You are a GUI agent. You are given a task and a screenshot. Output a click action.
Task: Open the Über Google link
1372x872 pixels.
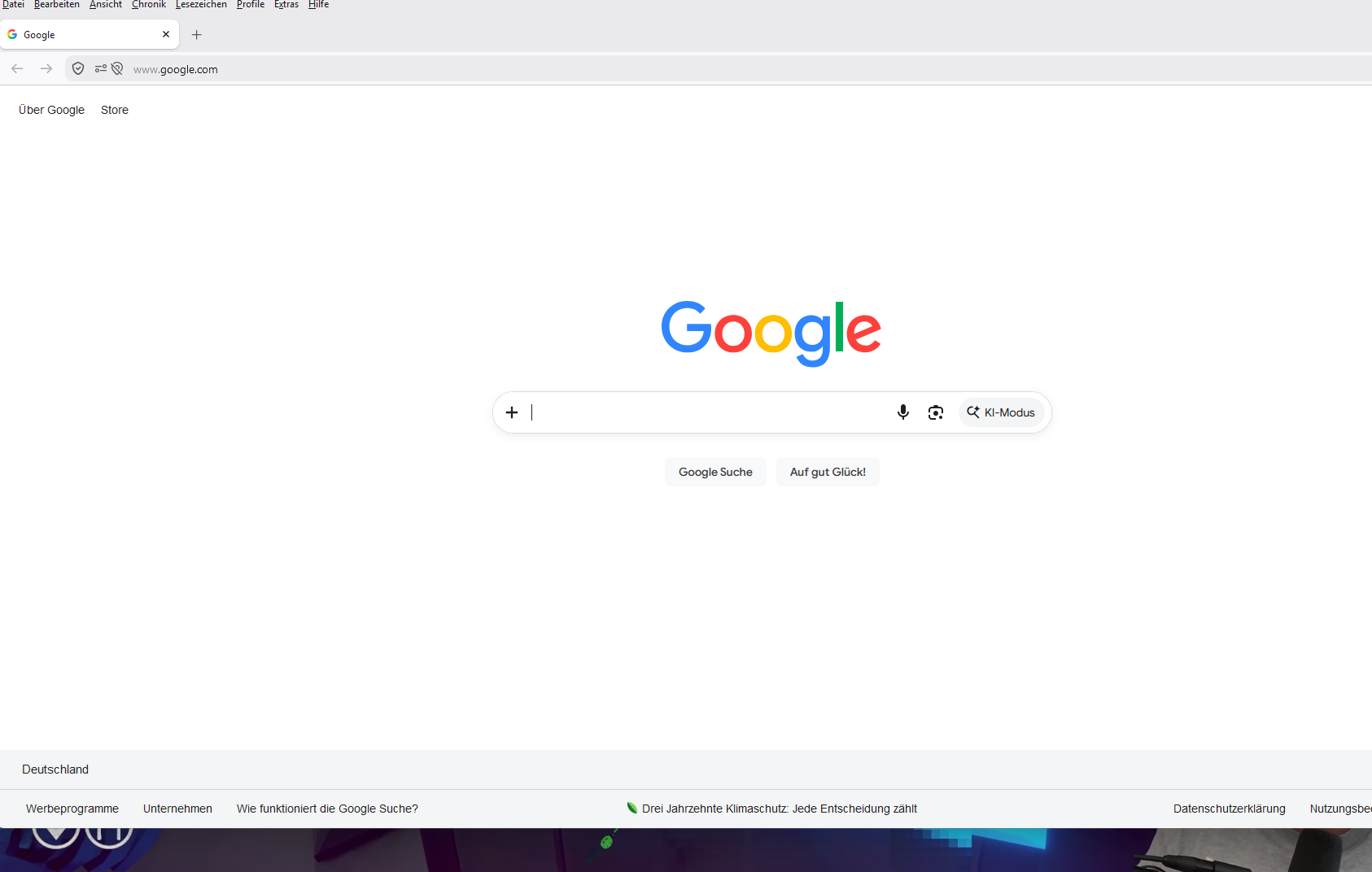[x=51, y=110]
